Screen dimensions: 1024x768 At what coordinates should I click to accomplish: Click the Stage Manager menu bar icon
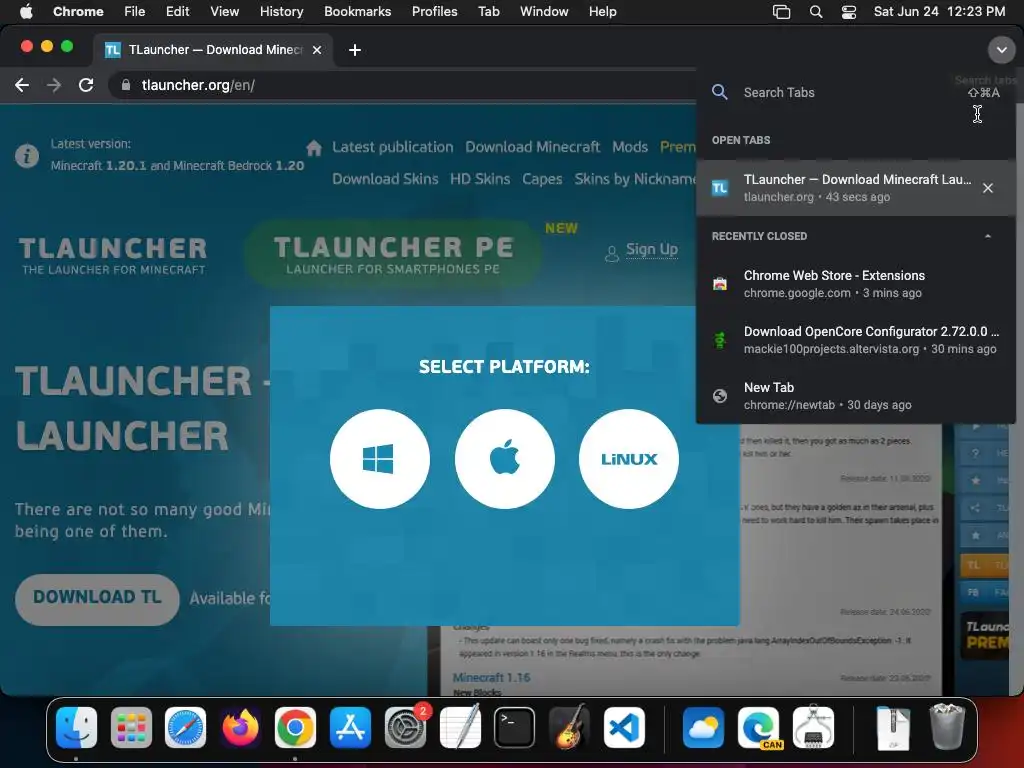pyautogui.click(x=781, y=11)
